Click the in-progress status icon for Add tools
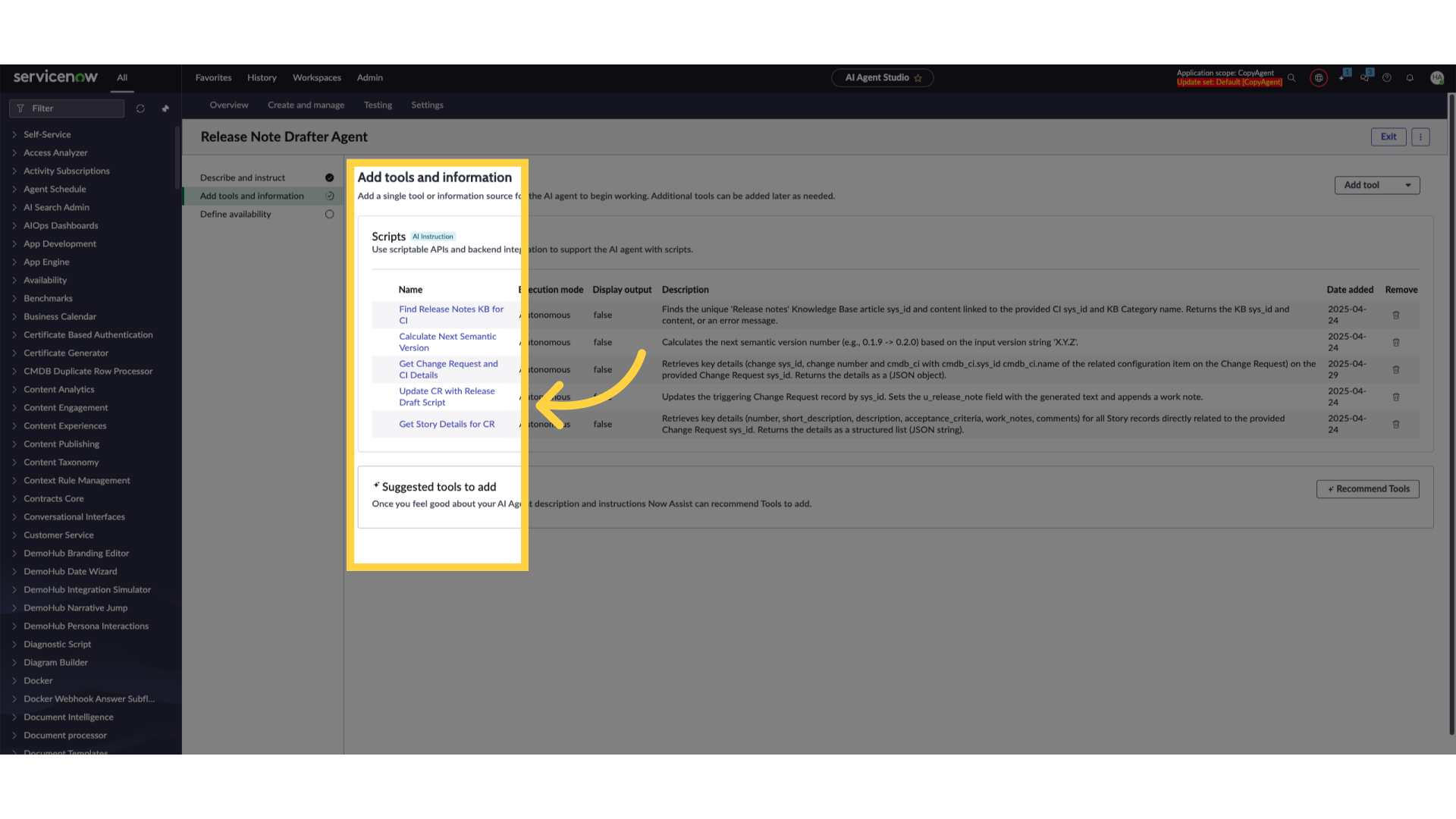This screenshot has height=819, width=1456. coord(329,196)
